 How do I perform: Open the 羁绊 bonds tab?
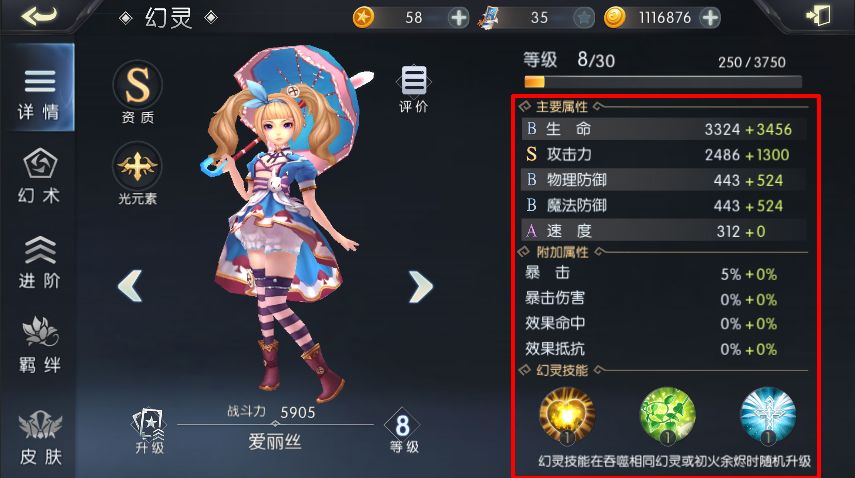pos(39,344)
